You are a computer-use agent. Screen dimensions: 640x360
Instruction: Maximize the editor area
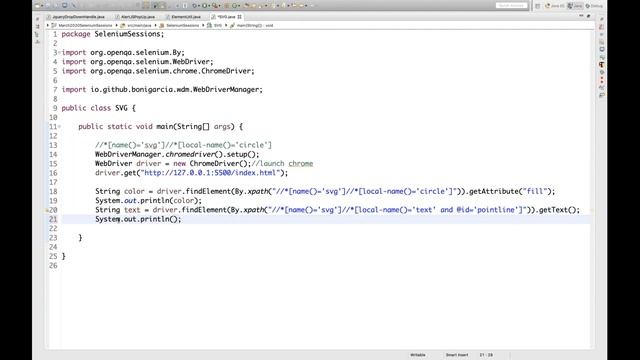(588, 16)
